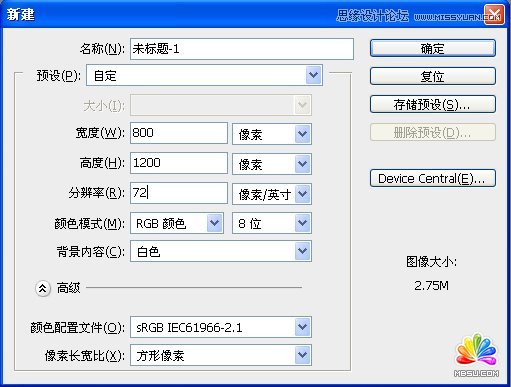Open the 像素/英寸 resolution unit dropdown
The height and width of the screenshot is (387, 511).
click(x=272, y=194)
